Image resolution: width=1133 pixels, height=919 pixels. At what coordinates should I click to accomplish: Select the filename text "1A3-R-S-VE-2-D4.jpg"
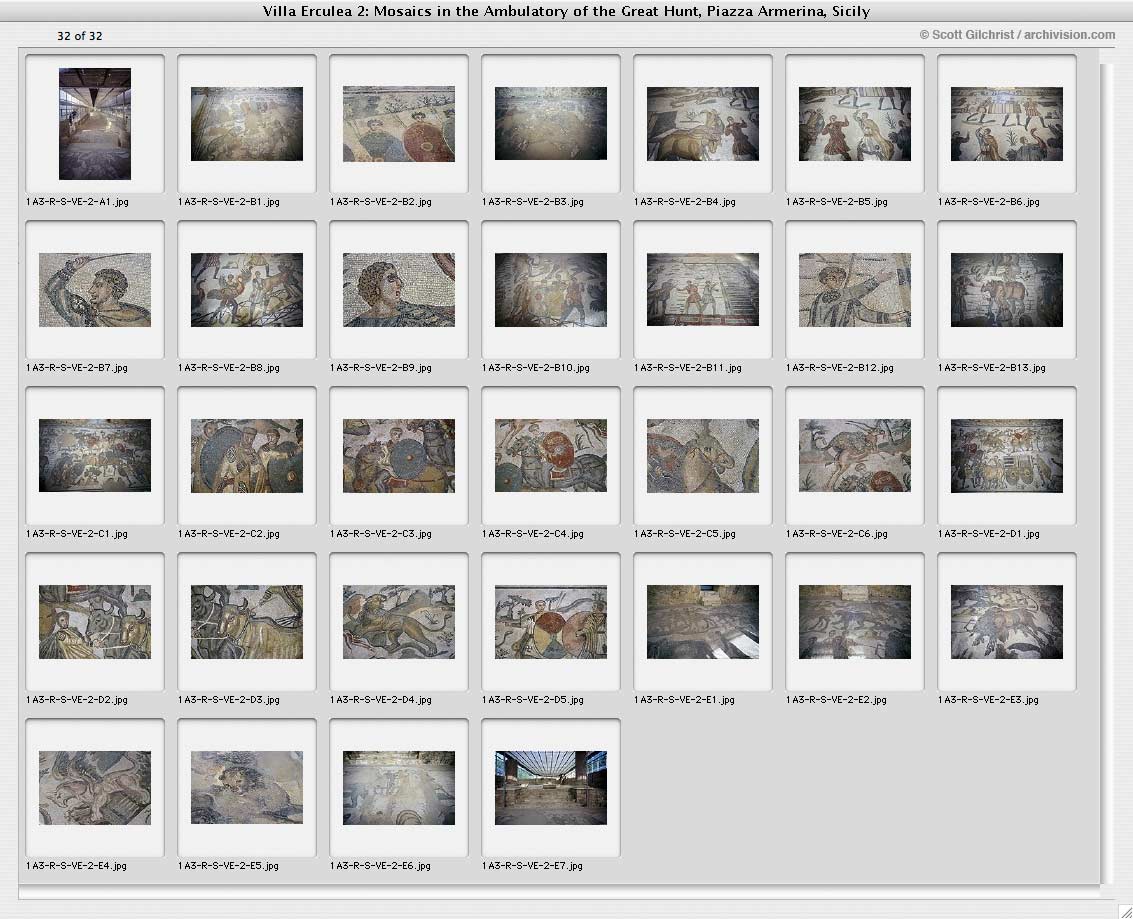pyautogui.click(x=381, y=700)
